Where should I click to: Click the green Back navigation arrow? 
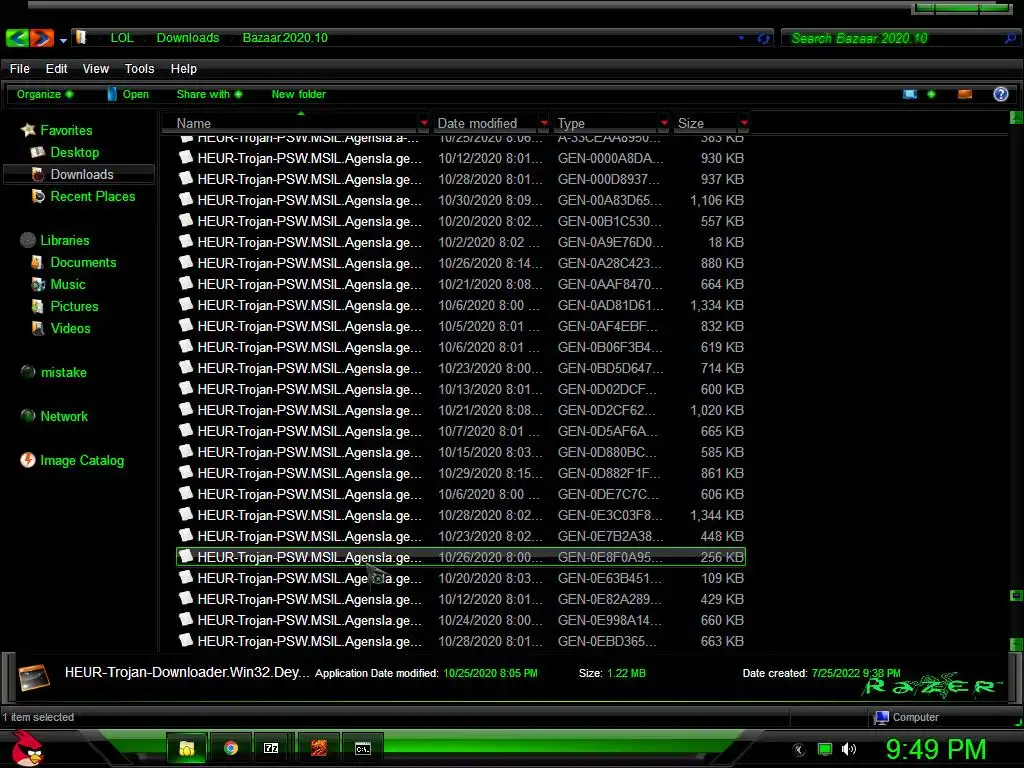(17, 39)
